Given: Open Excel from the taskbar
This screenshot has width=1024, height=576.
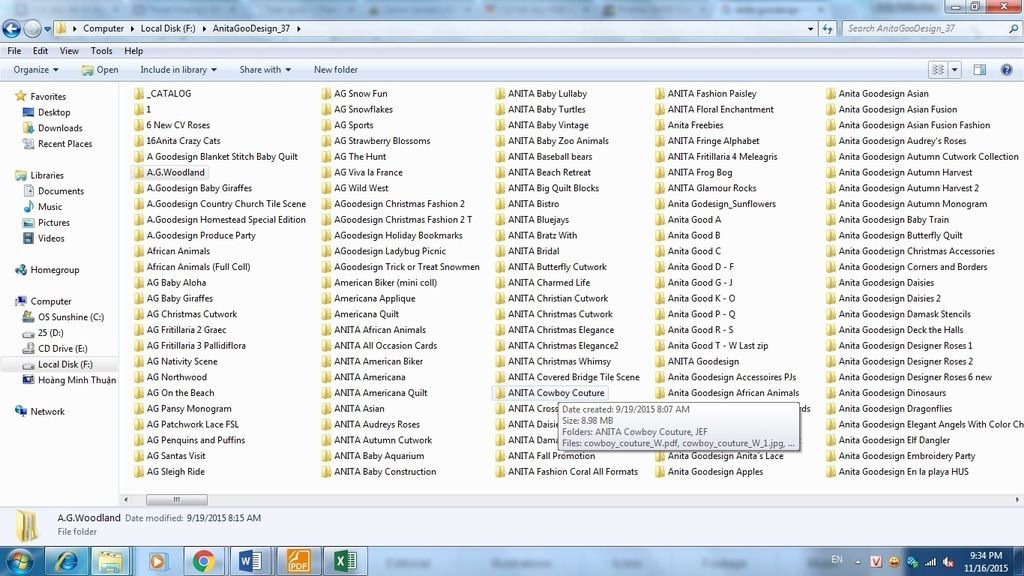Looking at the screenshot, I should tap(345, 561).
